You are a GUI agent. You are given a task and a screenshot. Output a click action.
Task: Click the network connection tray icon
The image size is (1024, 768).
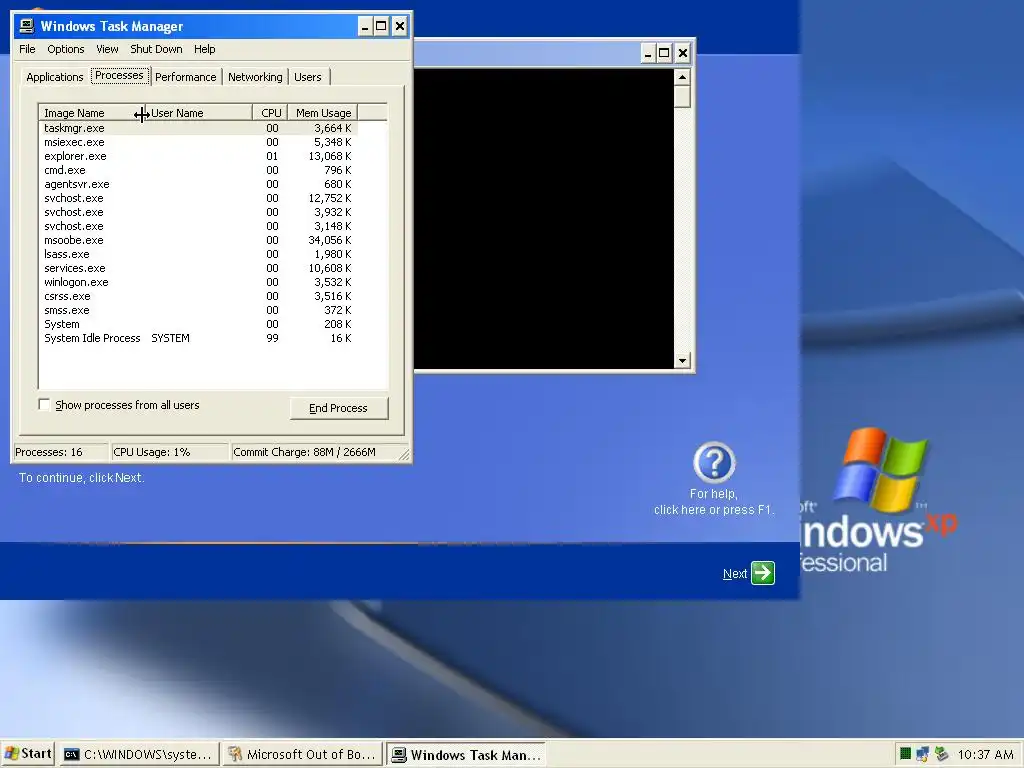coord(922,754)
